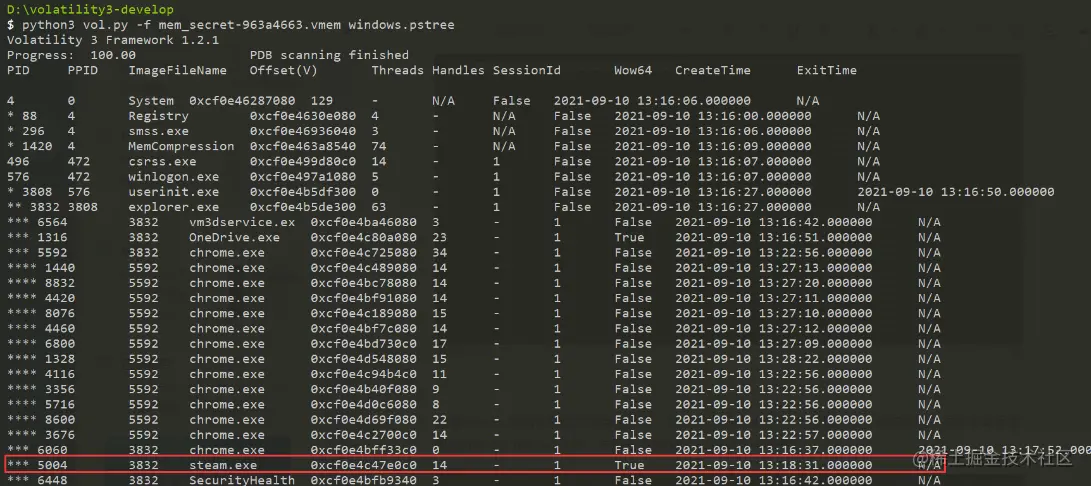Click the Wow64 column header

pyautogui.click(x=632, y=70)
